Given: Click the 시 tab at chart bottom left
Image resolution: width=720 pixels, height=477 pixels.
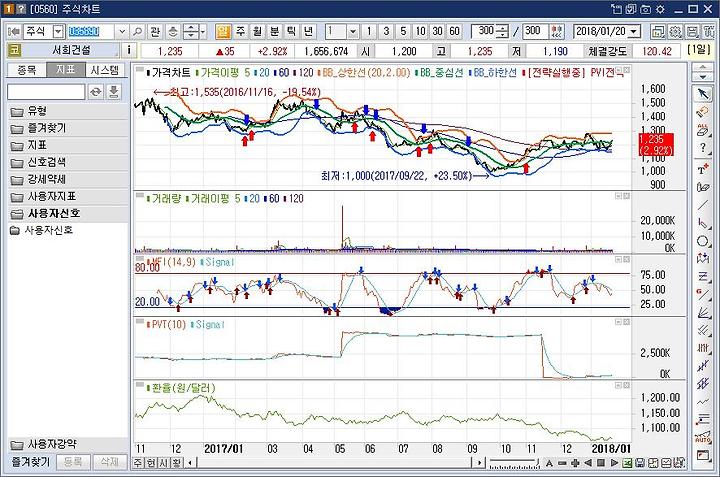Looking at the screenshot, I should click(x=163, y=463).
